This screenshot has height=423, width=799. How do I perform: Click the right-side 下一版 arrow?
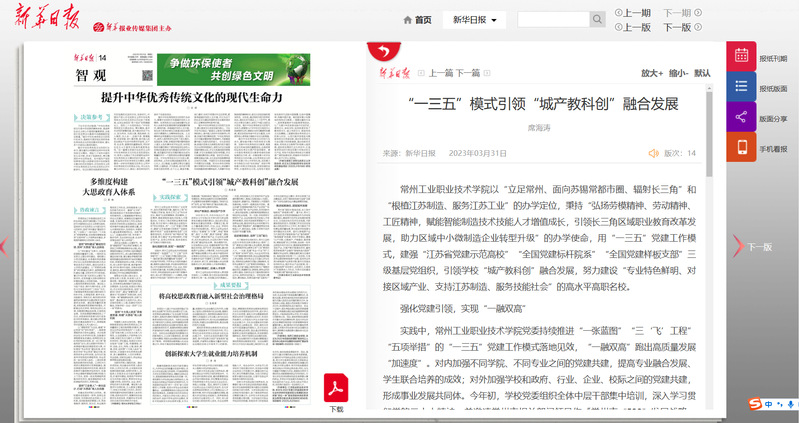point(739,246)
